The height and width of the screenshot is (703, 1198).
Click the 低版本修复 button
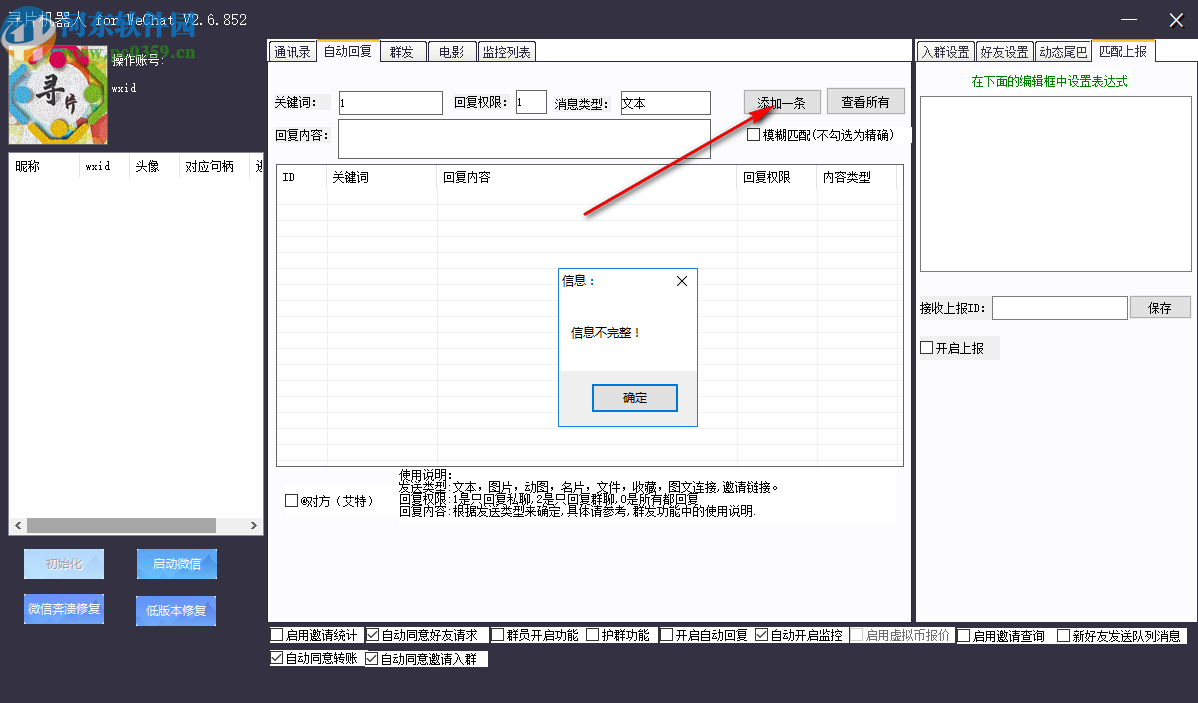[x=175, y=610]
